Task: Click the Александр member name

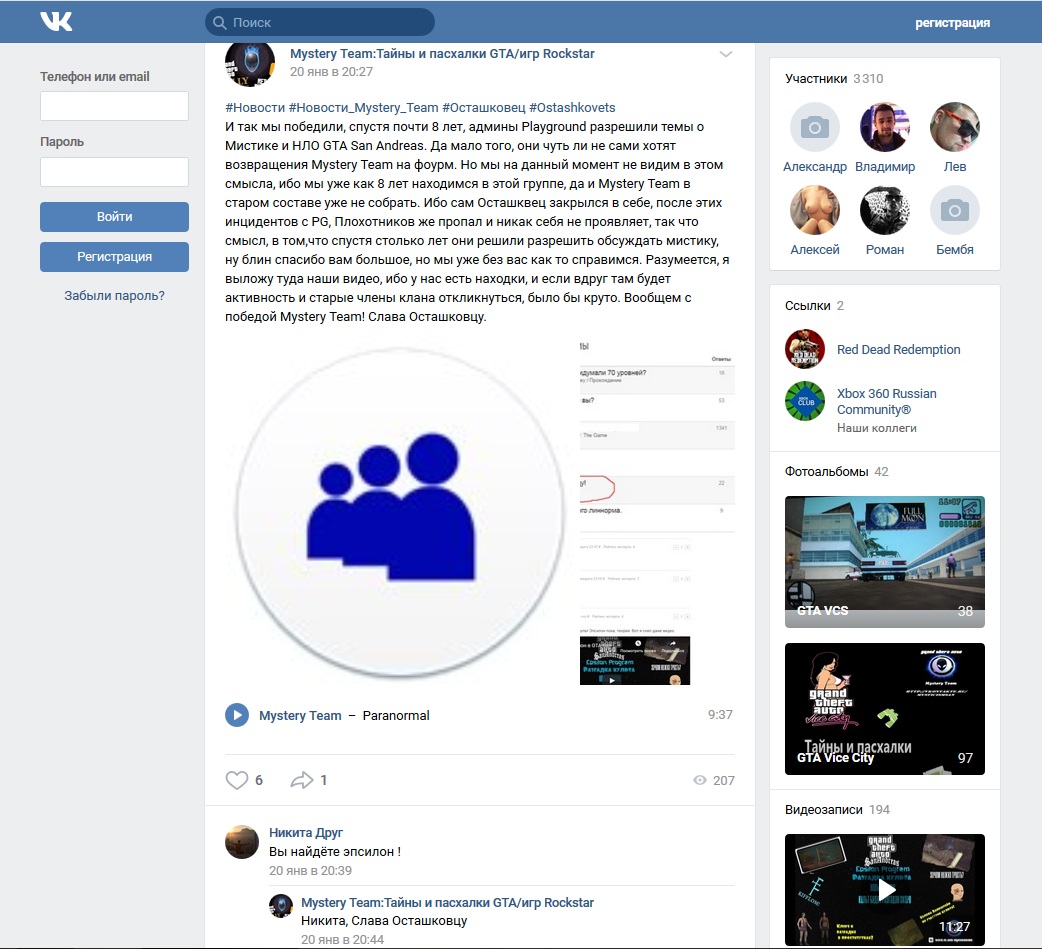Action: [x=815, y=167]
